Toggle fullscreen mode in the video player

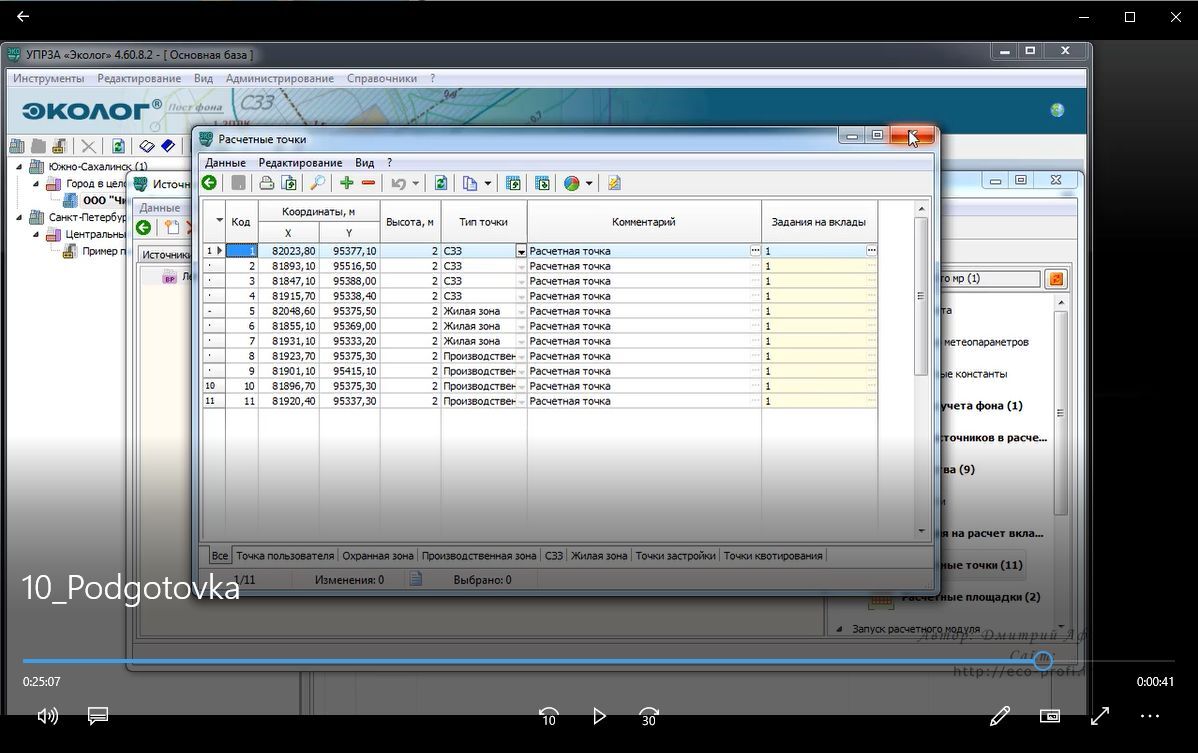point(1100,716)
